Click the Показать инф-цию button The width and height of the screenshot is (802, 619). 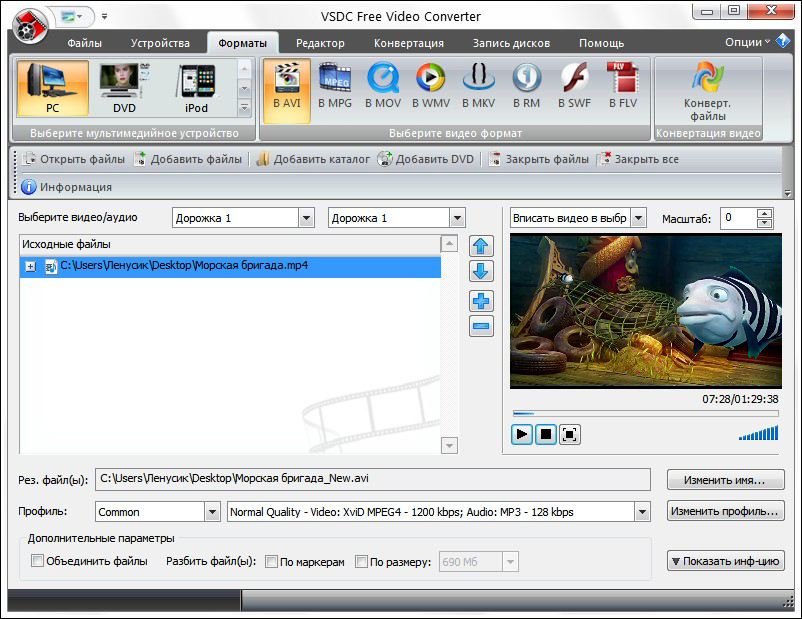725,561
